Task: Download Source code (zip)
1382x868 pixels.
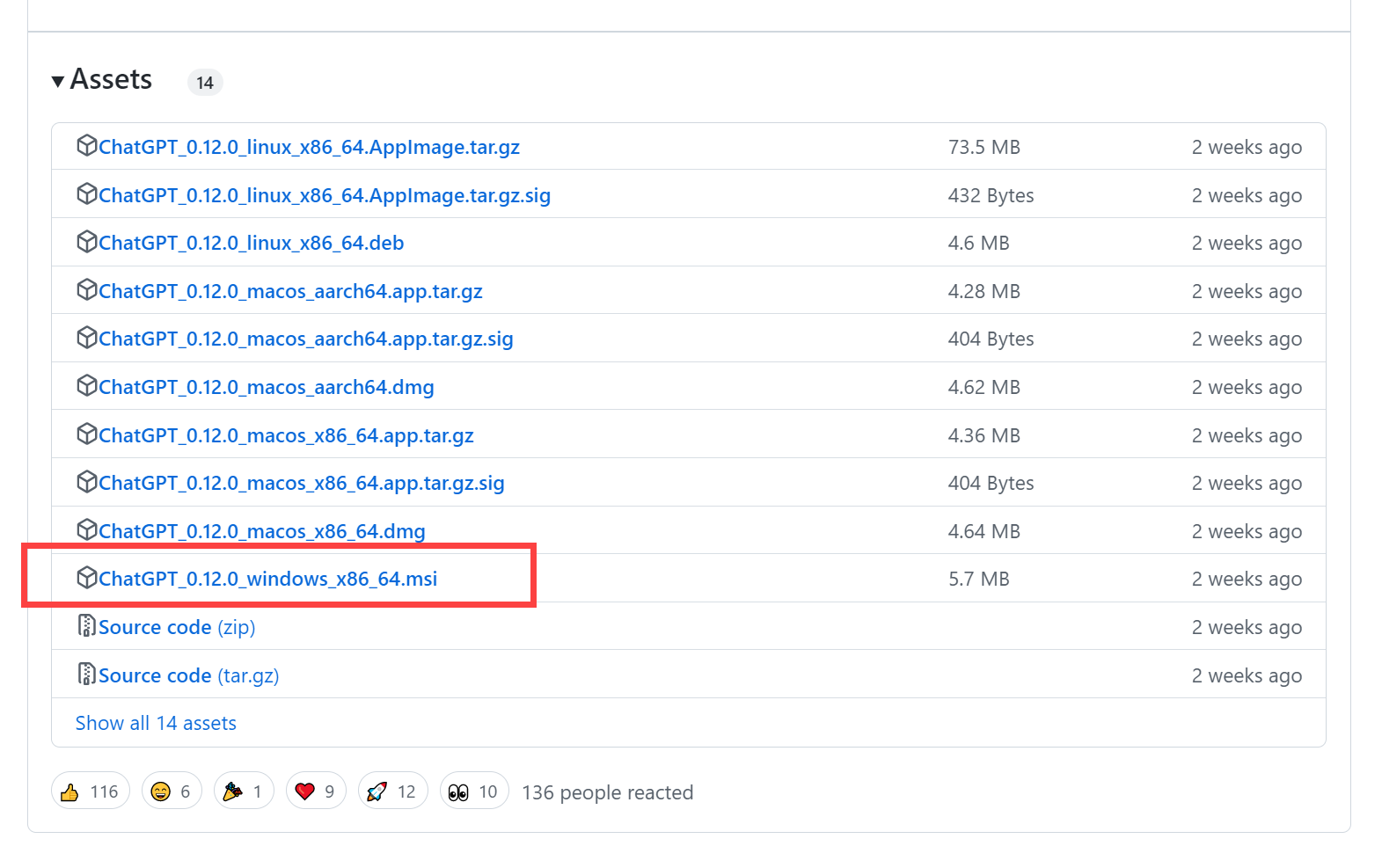Action: 177,627
